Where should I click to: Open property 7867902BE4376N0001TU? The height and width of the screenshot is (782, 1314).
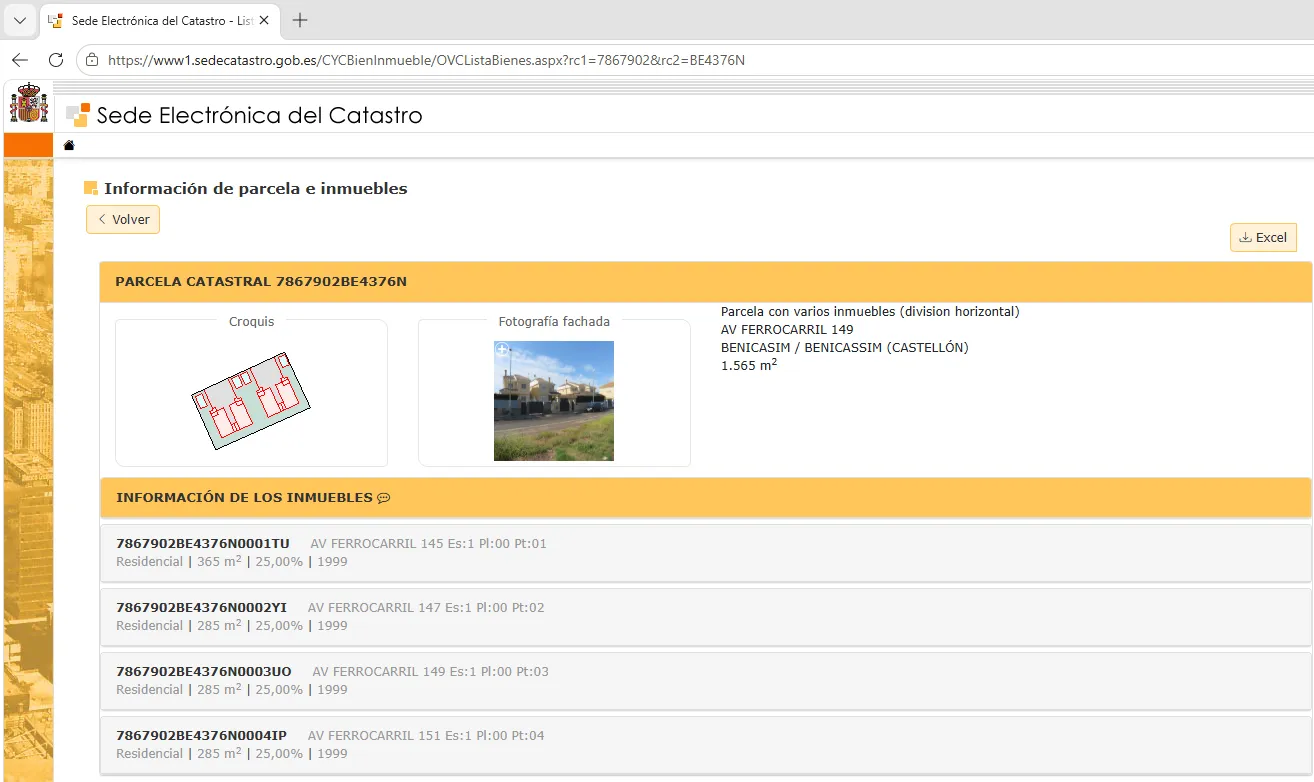pos(706,553)
